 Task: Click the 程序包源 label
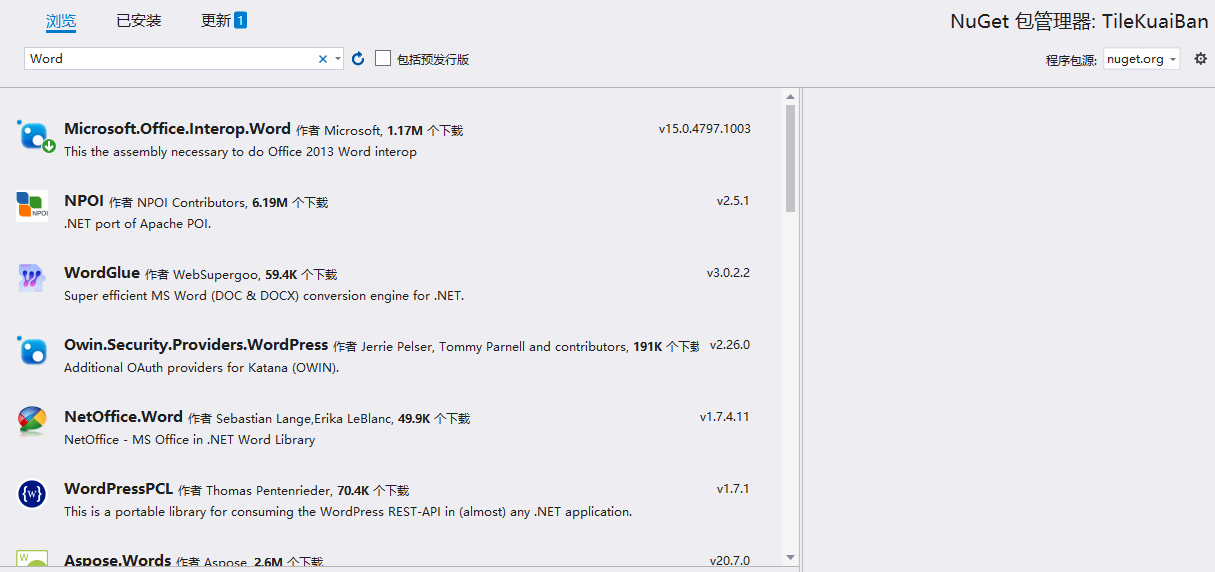pyautogui.click(x=1071, y=60)
